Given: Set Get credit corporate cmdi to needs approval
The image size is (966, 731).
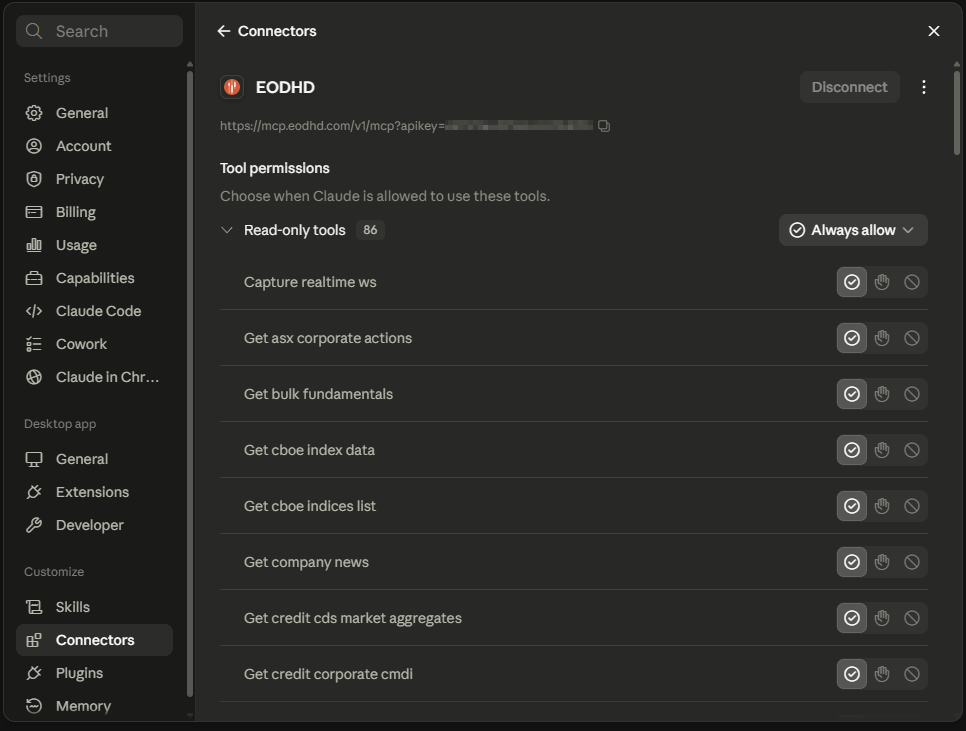Looking at the screenshot, I should tap(882, 674).
